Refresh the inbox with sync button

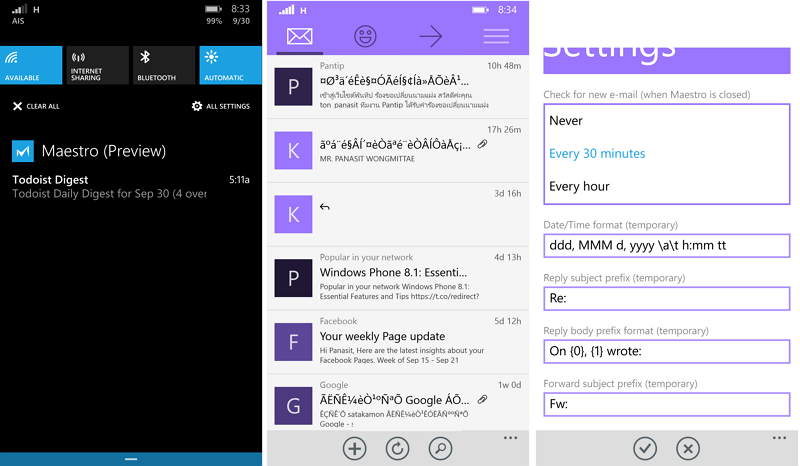[x=397, y=449]
